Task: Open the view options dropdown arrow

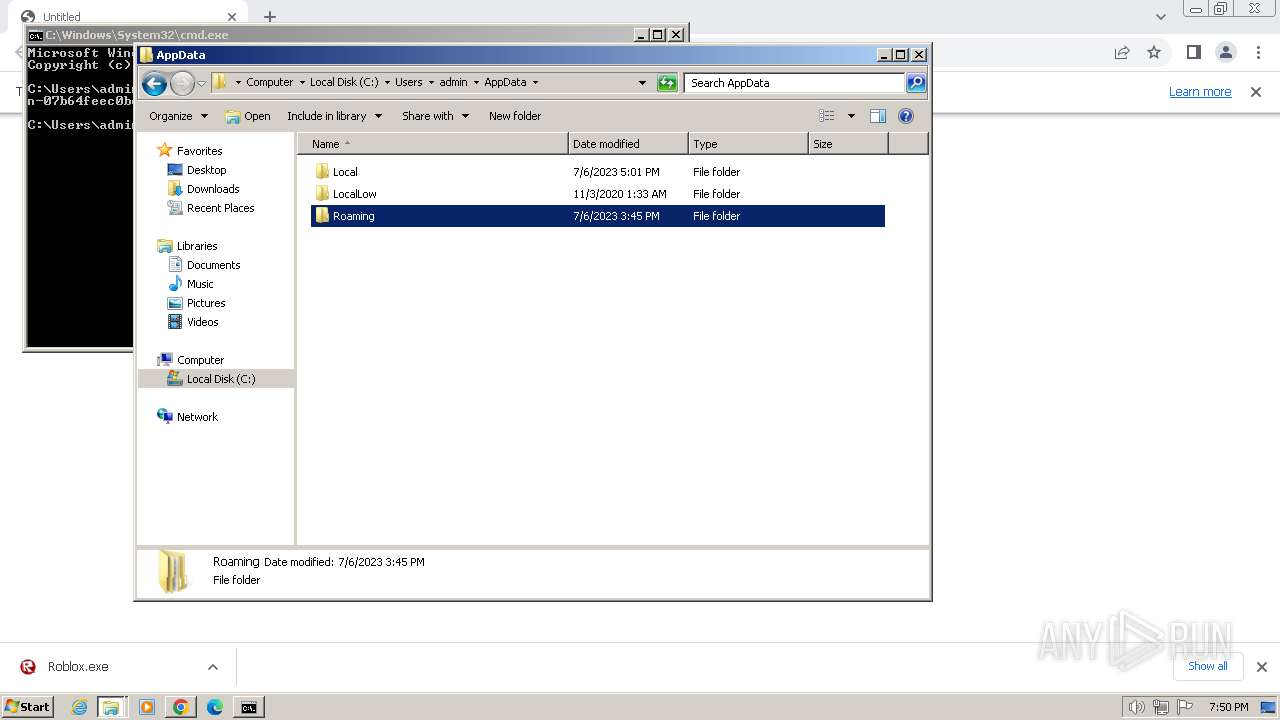Action: (x=851, y=116)
